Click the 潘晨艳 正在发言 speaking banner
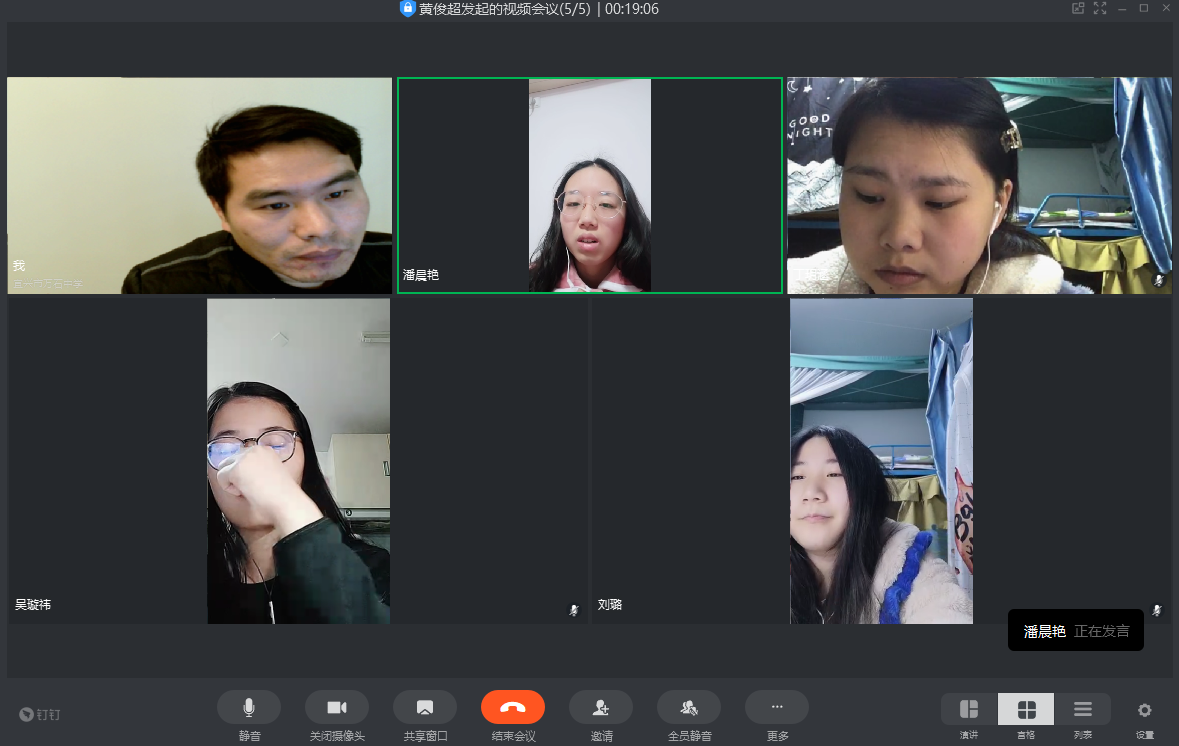The height and width of the screenshot is (746, 1179). [x=1075, y=630]
